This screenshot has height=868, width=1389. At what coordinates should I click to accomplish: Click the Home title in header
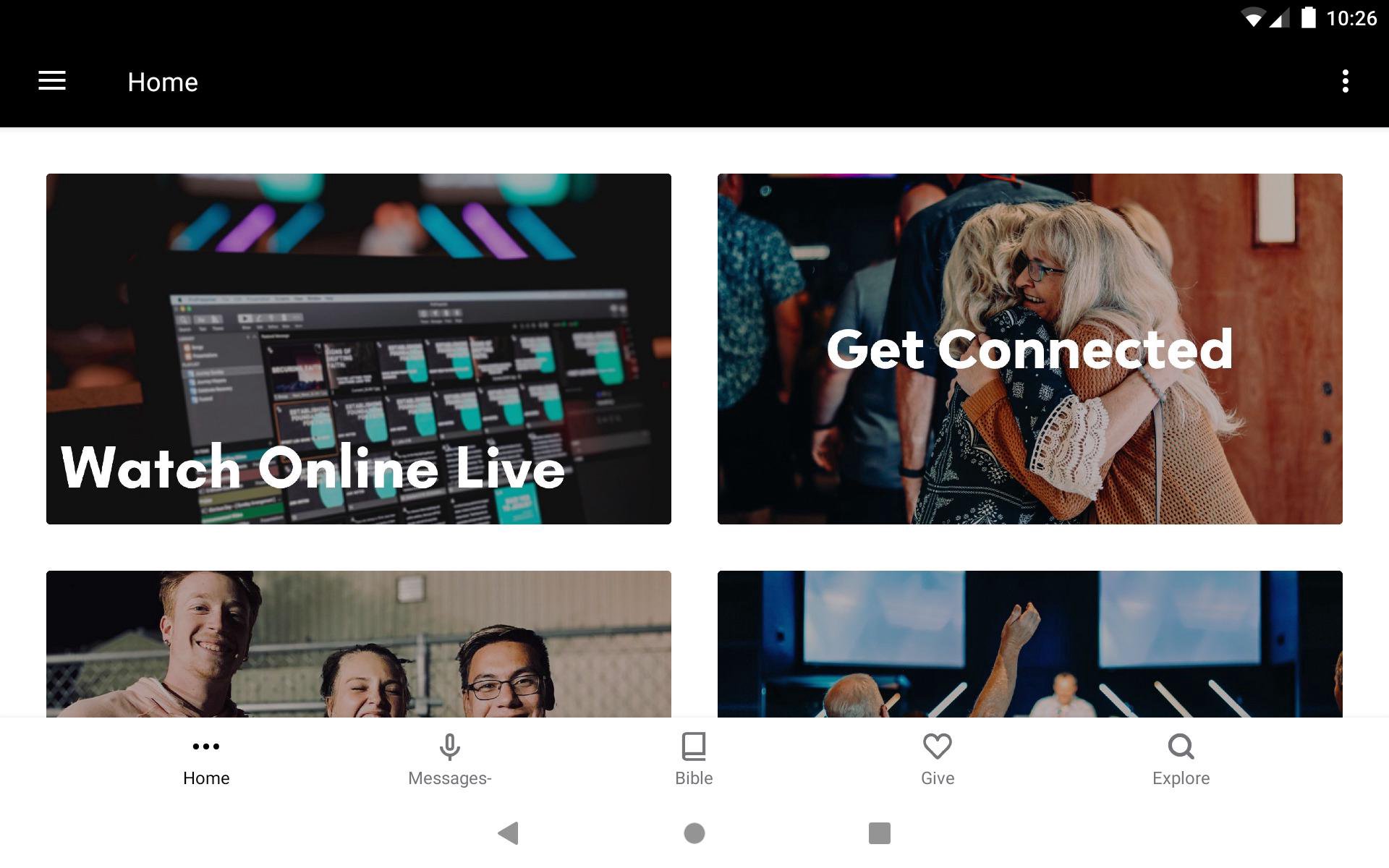pos(163,82)
